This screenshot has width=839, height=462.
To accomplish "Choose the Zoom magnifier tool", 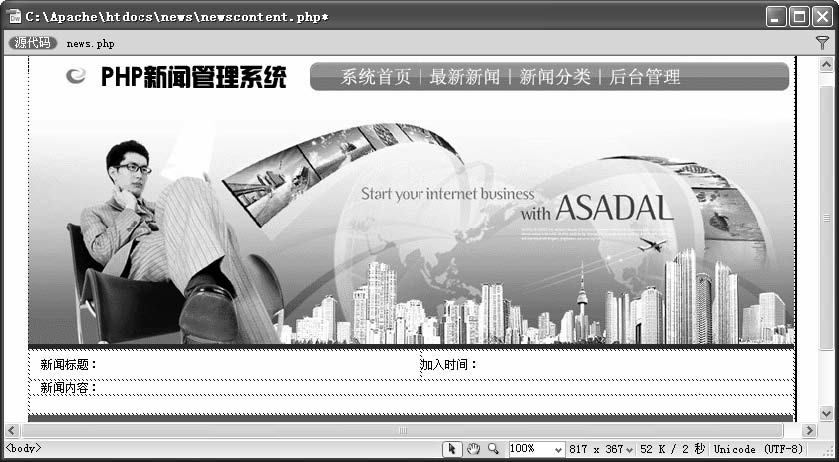I will pos(493,449).
